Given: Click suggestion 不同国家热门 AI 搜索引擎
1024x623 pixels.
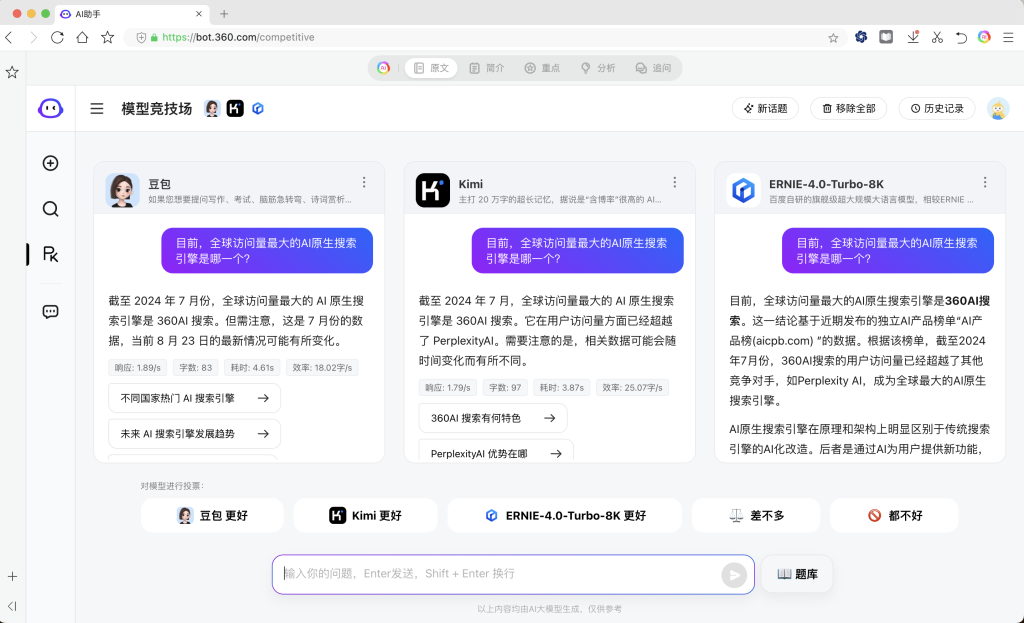Looking at the screenshot, I should click(195, 398).
